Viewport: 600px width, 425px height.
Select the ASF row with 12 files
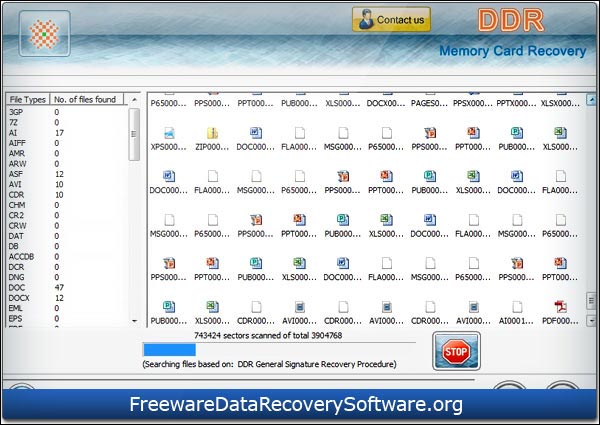tap(67, 174)
